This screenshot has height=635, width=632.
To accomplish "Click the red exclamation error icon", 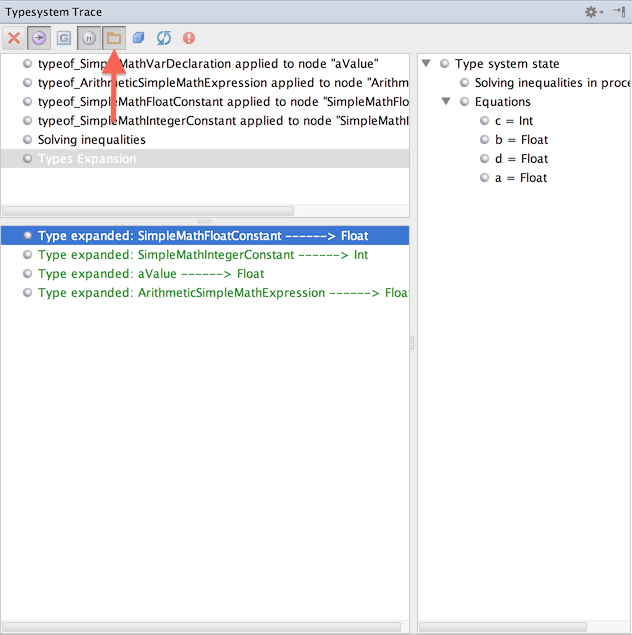I will [189, 38].
